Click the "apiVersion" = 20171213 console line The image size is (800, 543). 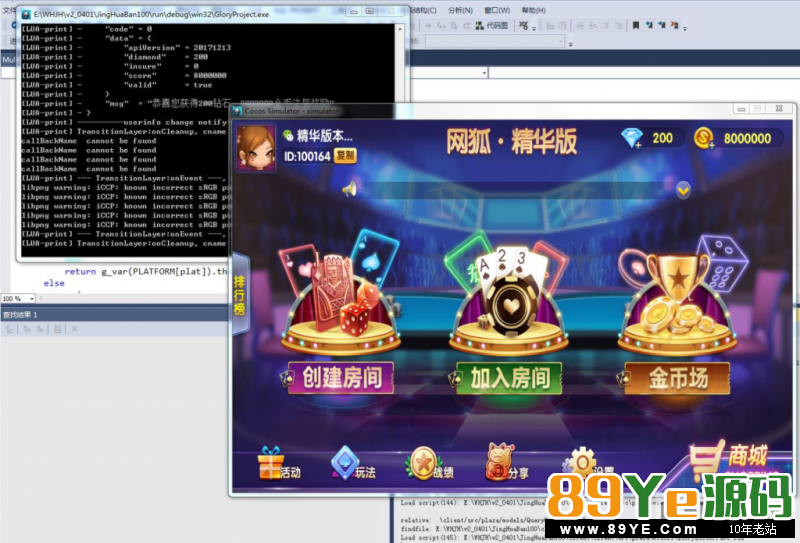point(177,47)
